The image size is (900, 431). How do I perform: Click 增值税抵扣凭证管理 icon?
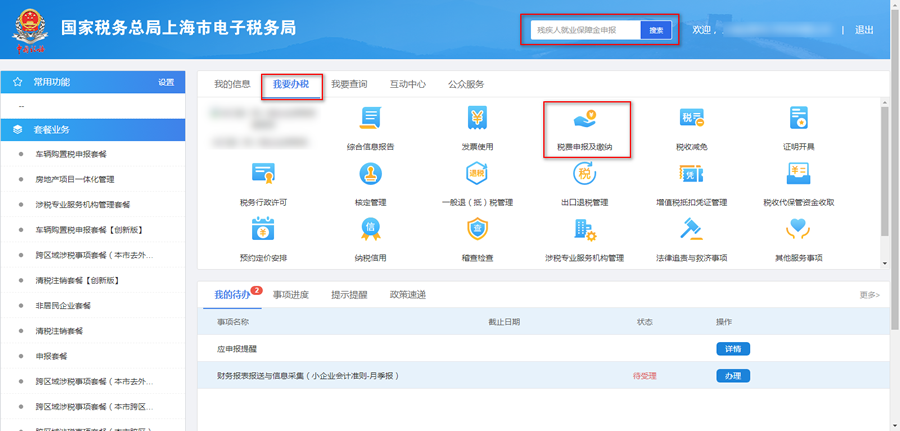click(x=691, y=176)
